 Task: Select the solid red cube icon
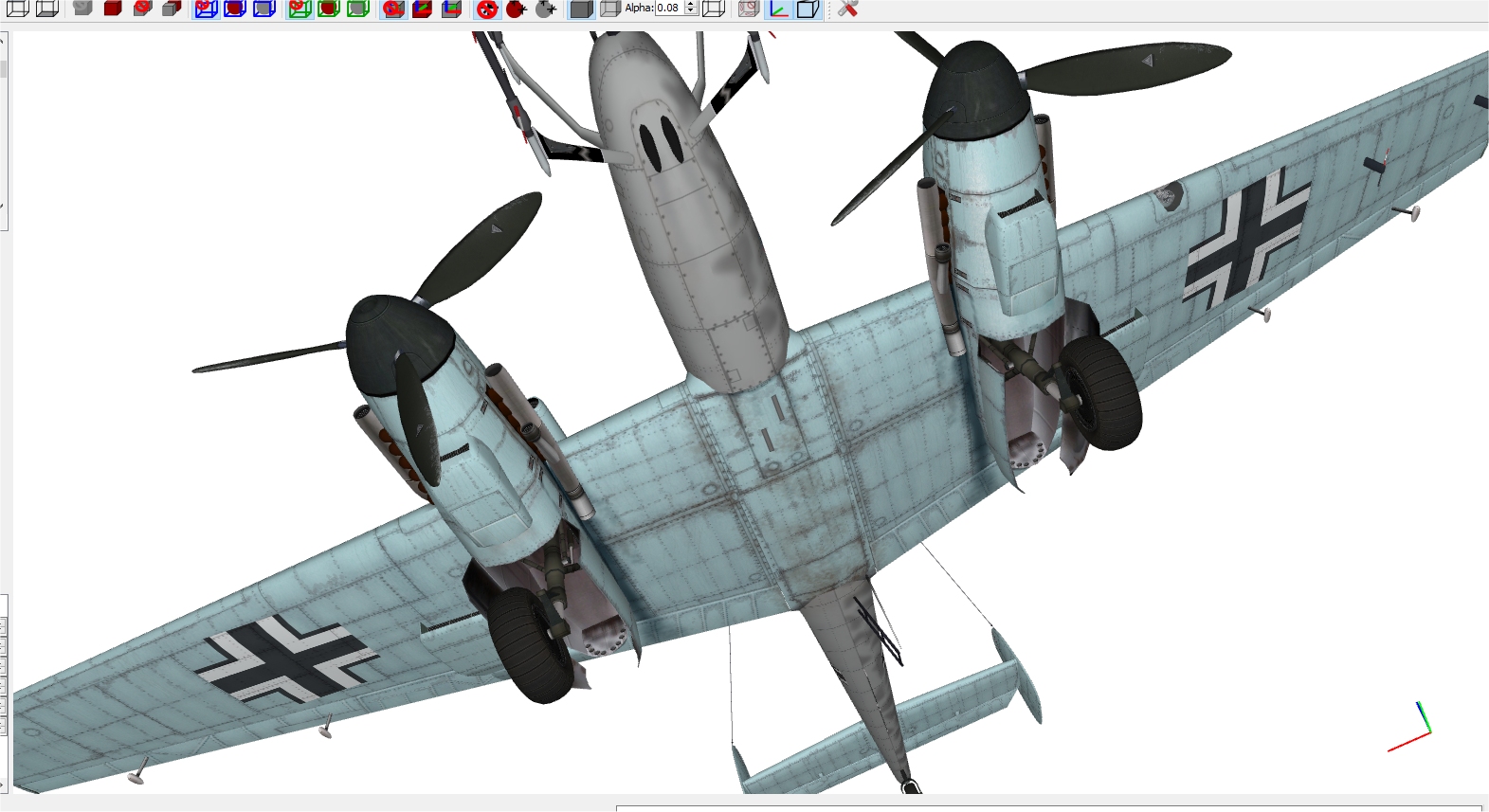point(113,9)
